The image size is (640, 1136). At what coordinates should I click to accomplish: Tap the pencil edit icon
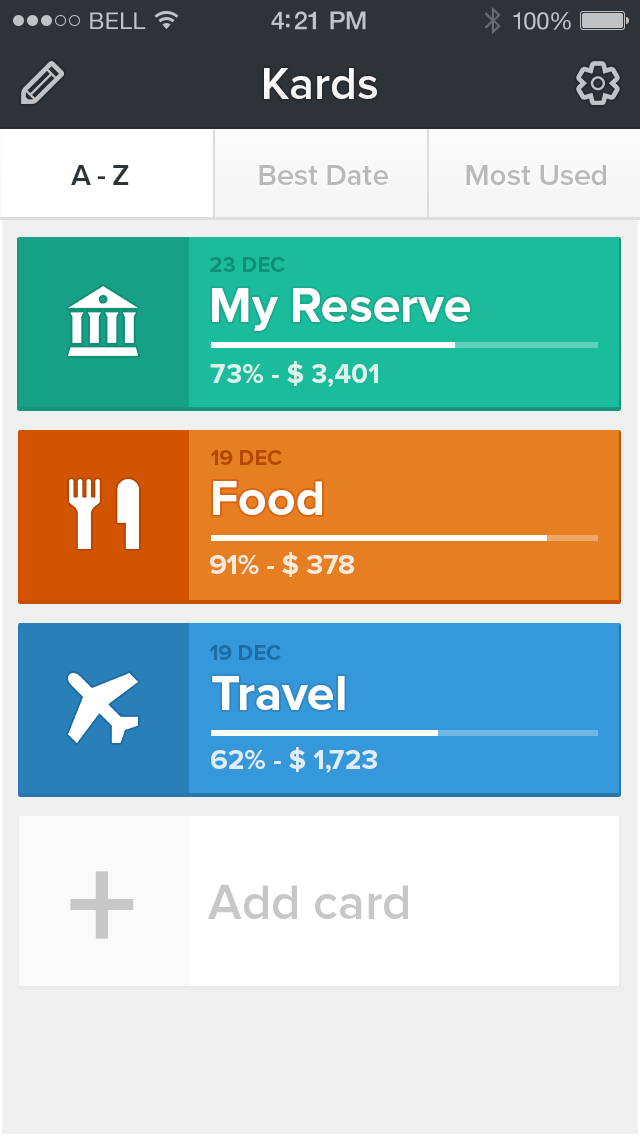pyautogui.click(x=42, y=84)
